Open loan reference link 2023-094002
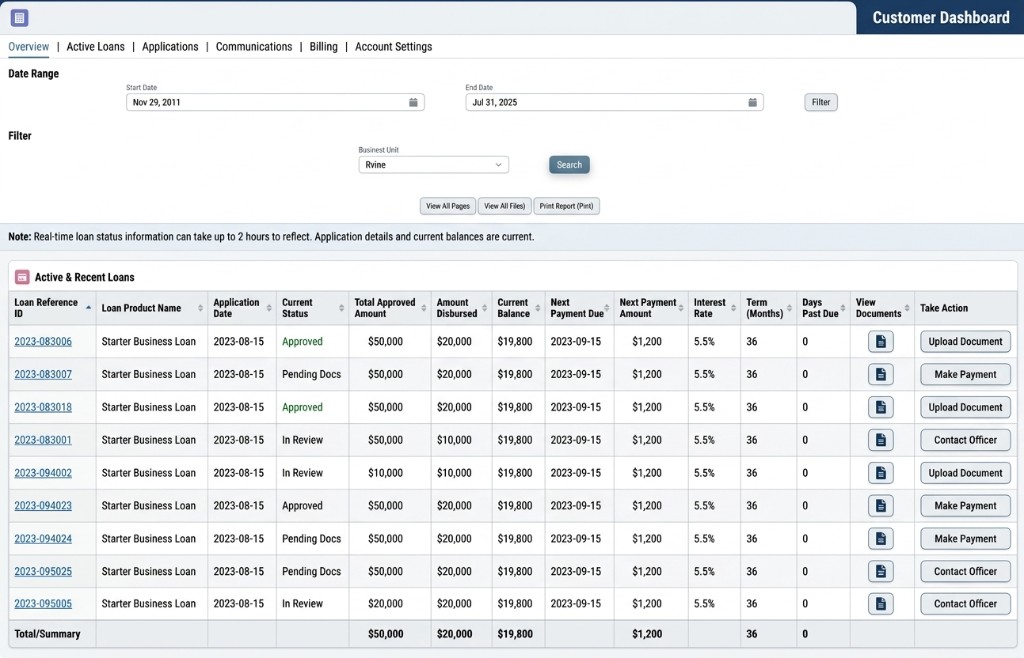This screenshot has height=658, width=1024. (x=43, y=473)
